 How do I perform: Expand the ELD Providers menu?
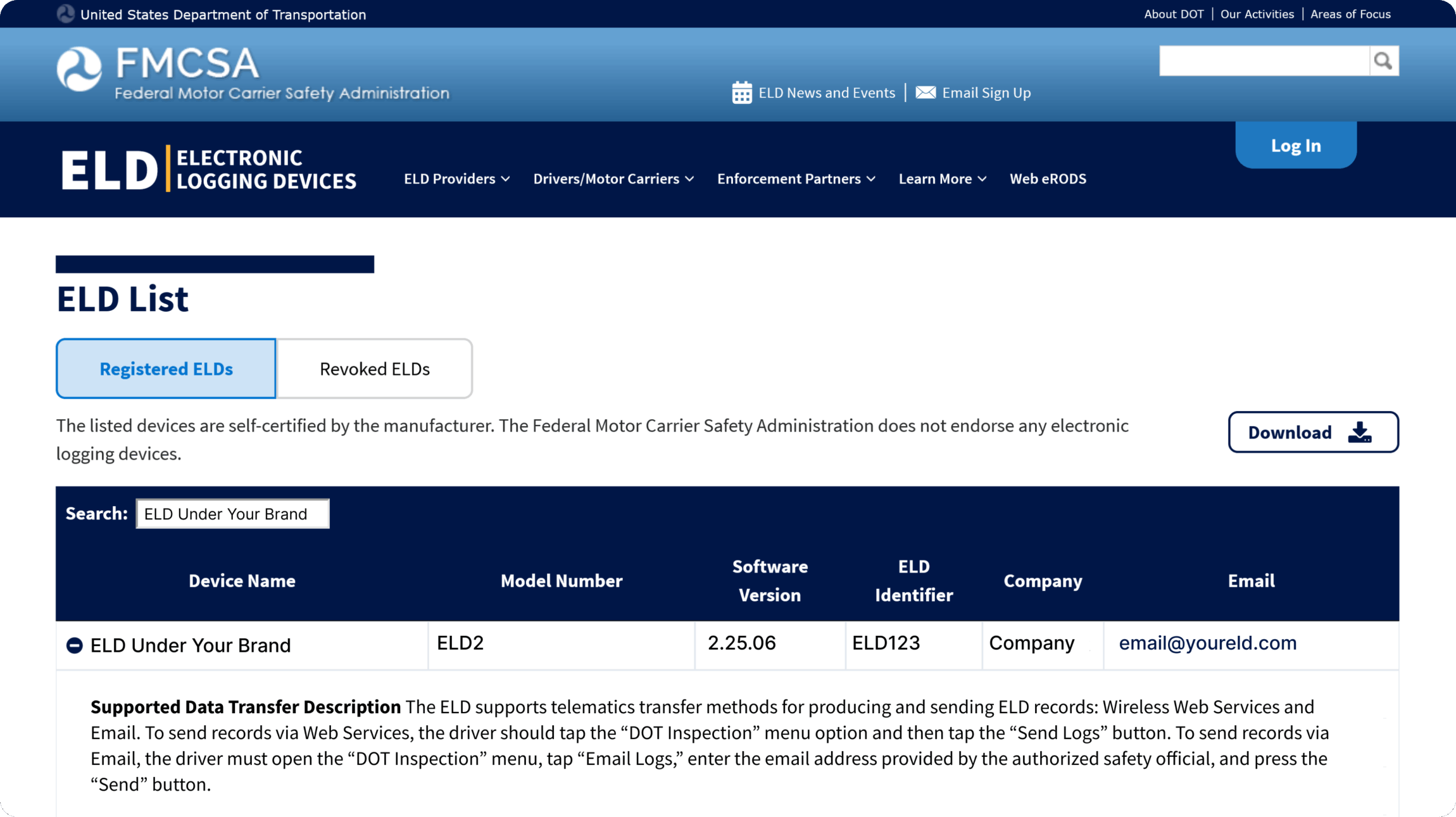[457, 179]
